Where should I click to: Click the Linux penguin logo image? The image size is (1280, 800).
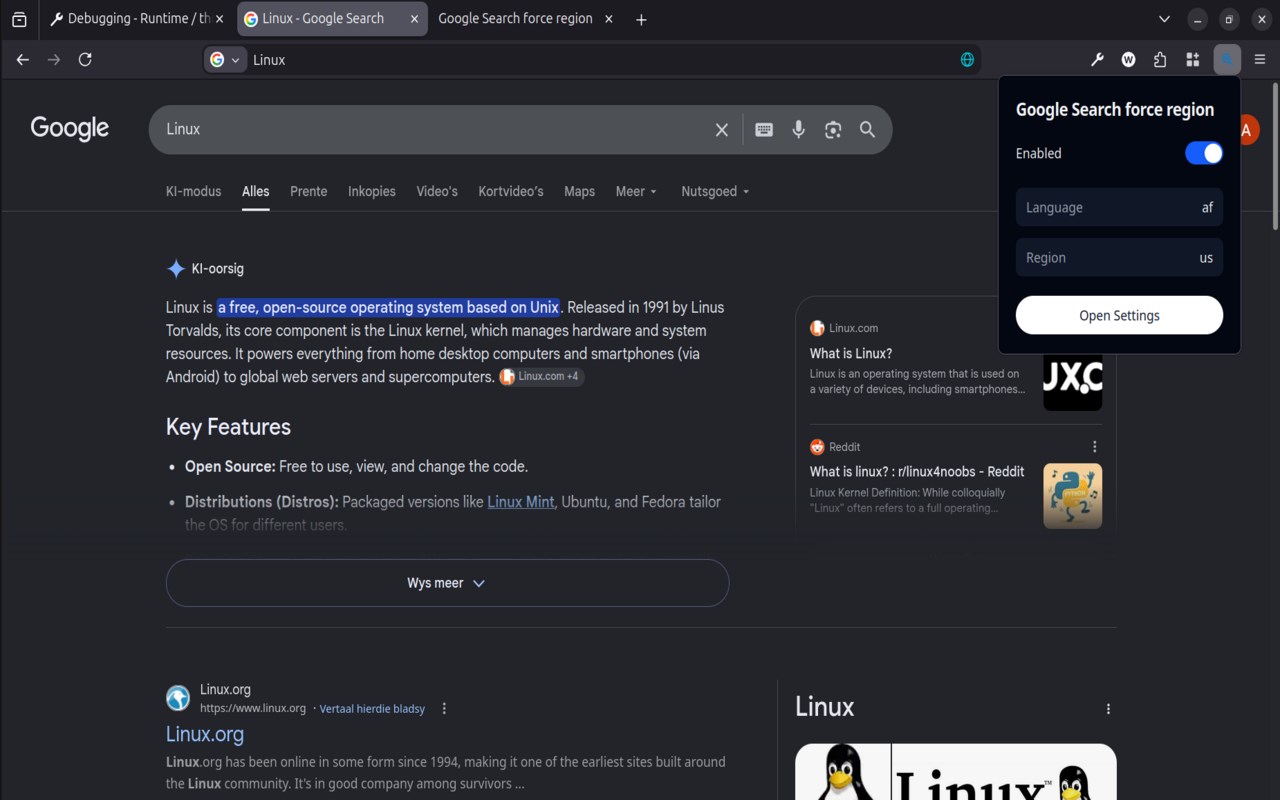tap(955, 772)
